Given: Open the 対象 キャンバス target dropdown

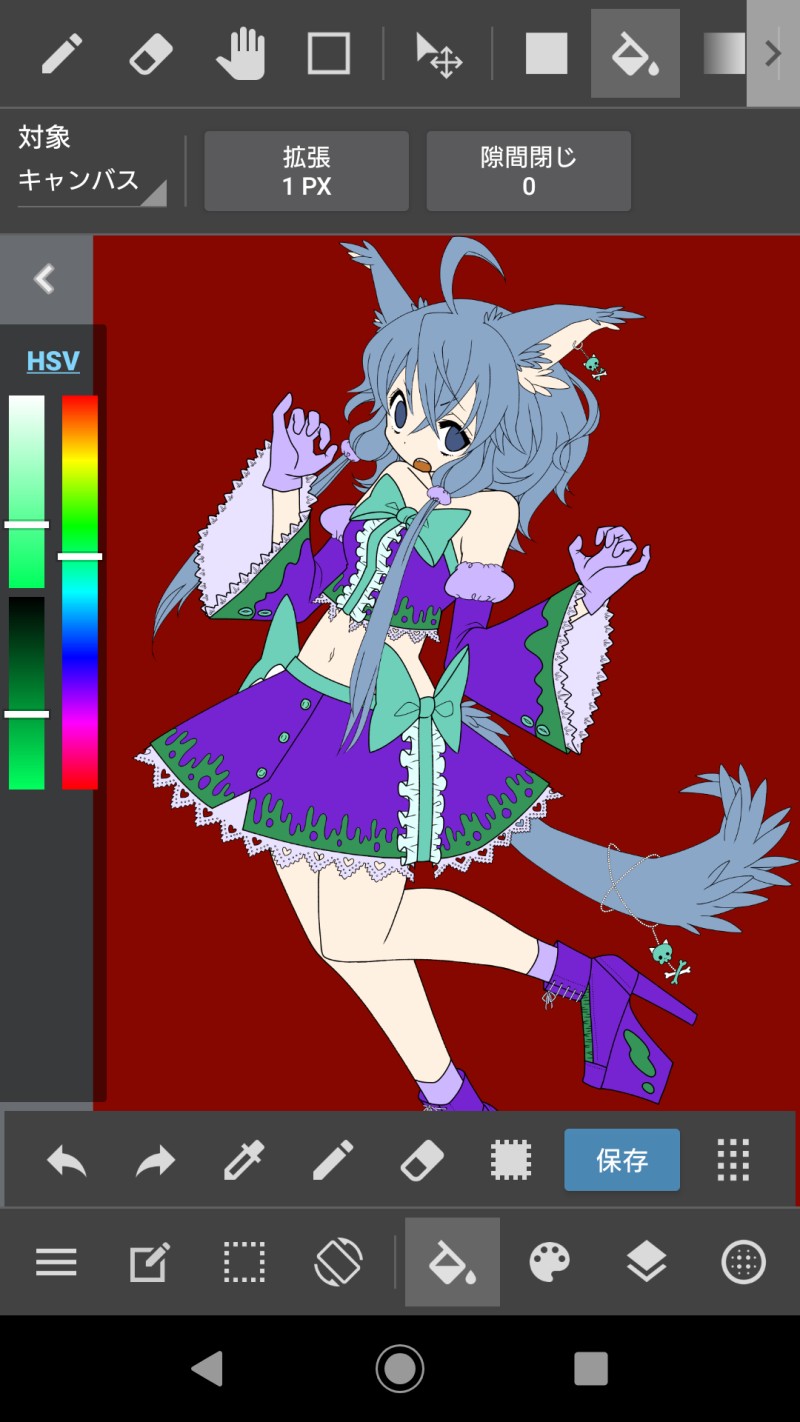Looking at the screenshot, I should [92, 168].
